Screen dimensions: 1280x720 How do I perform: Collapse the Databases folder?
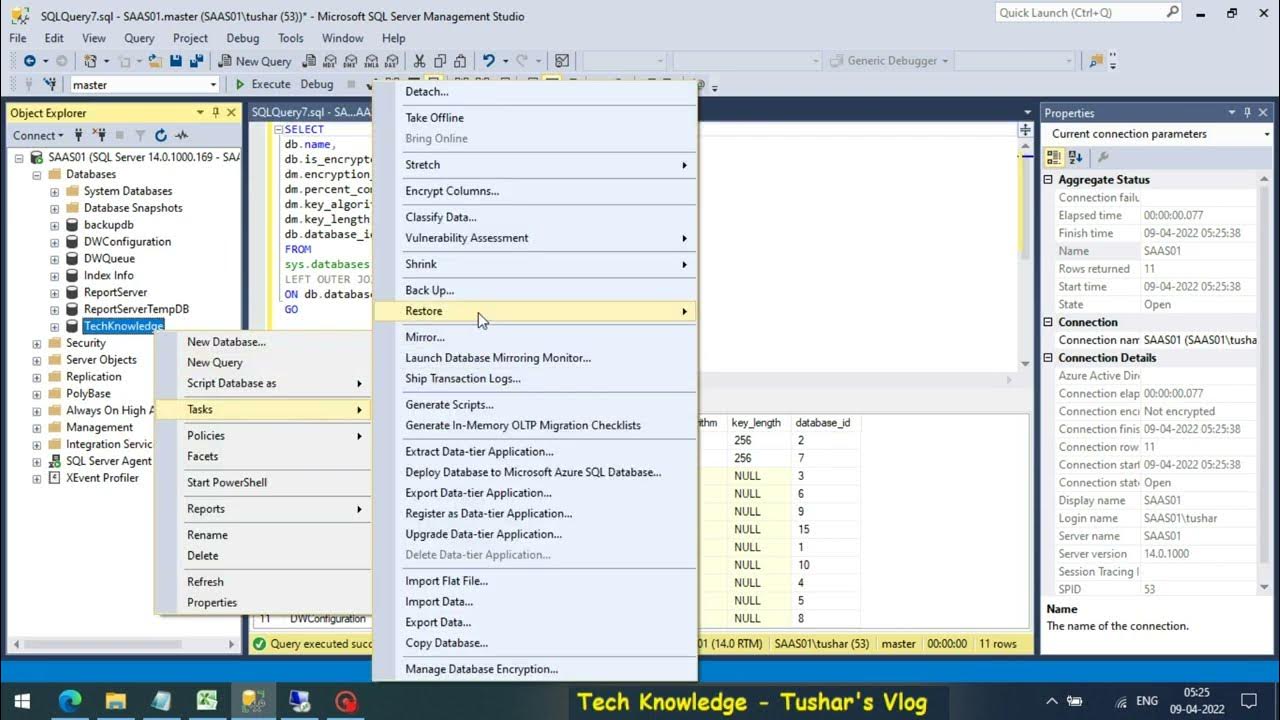pyautogui.click(x=37, y=175)
